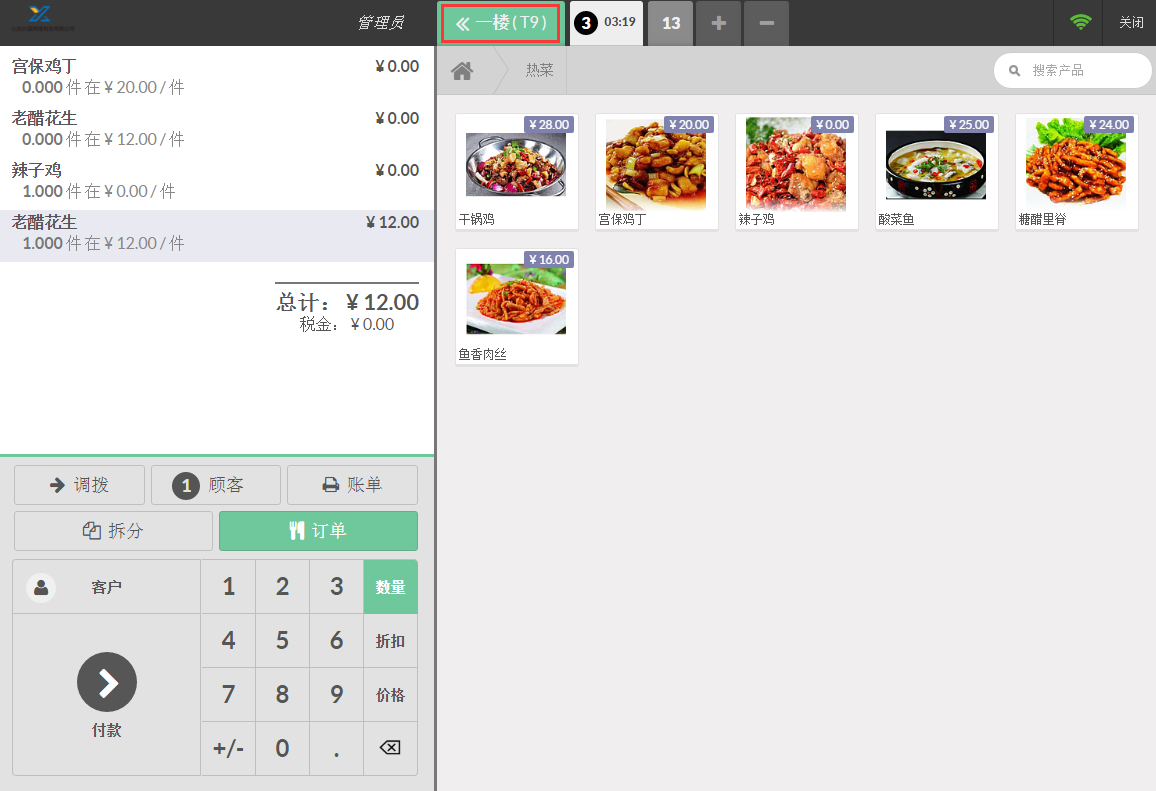Click the 拆分 split bill button

113,531
